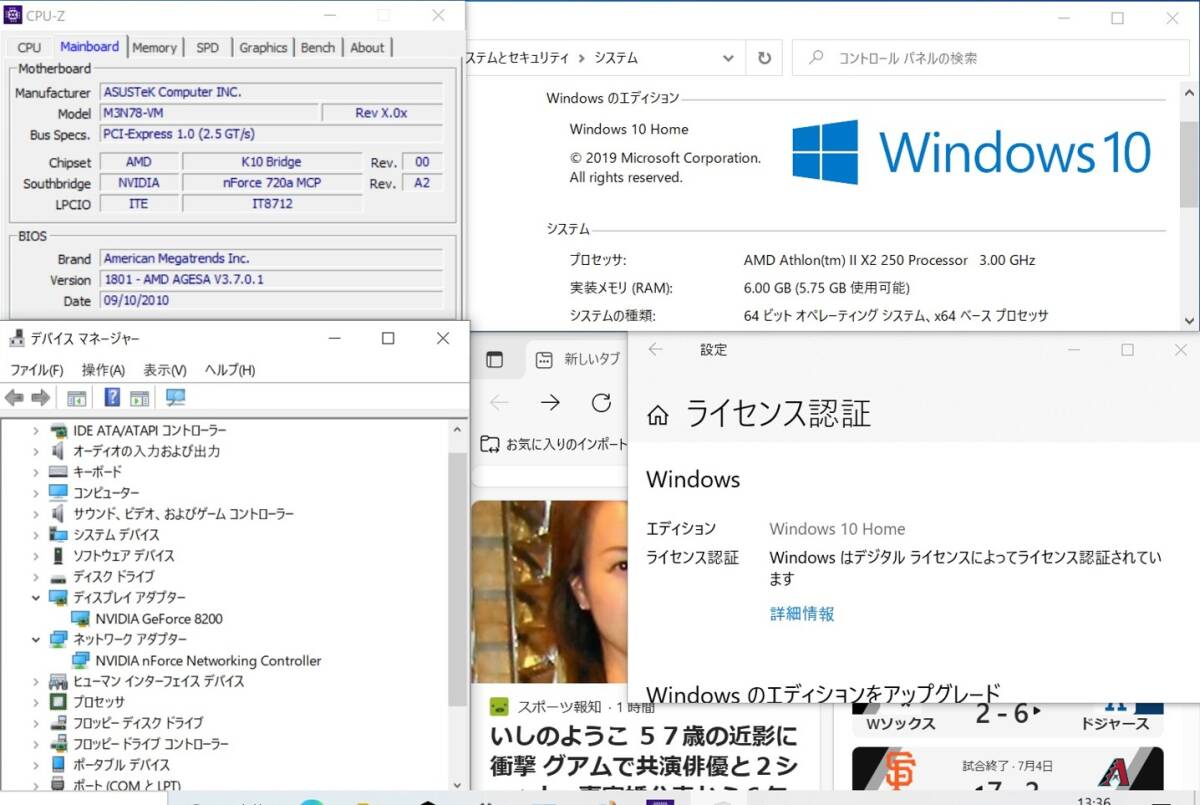Click the ポータブル デバイス icon

[x=58, y=765]
